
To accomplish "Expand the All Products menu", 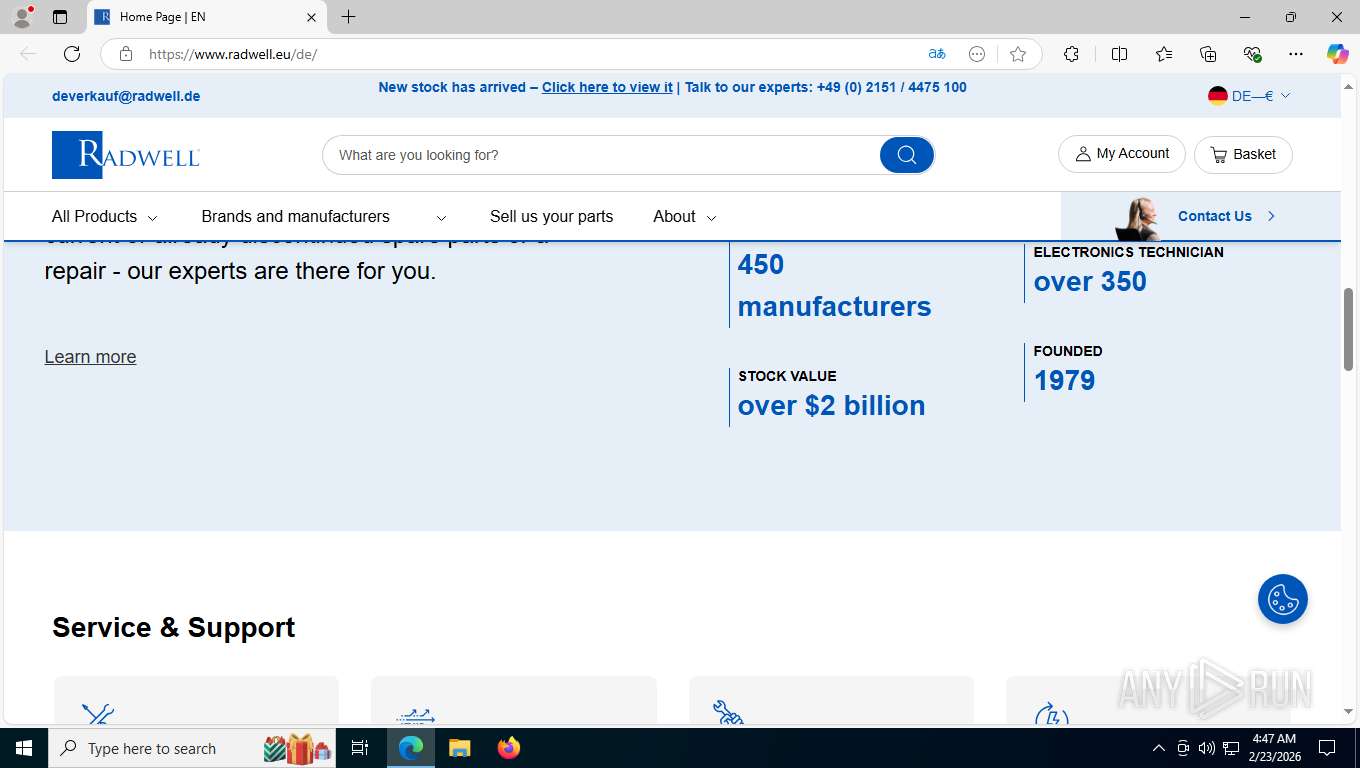I will click(x=105, y=216).
